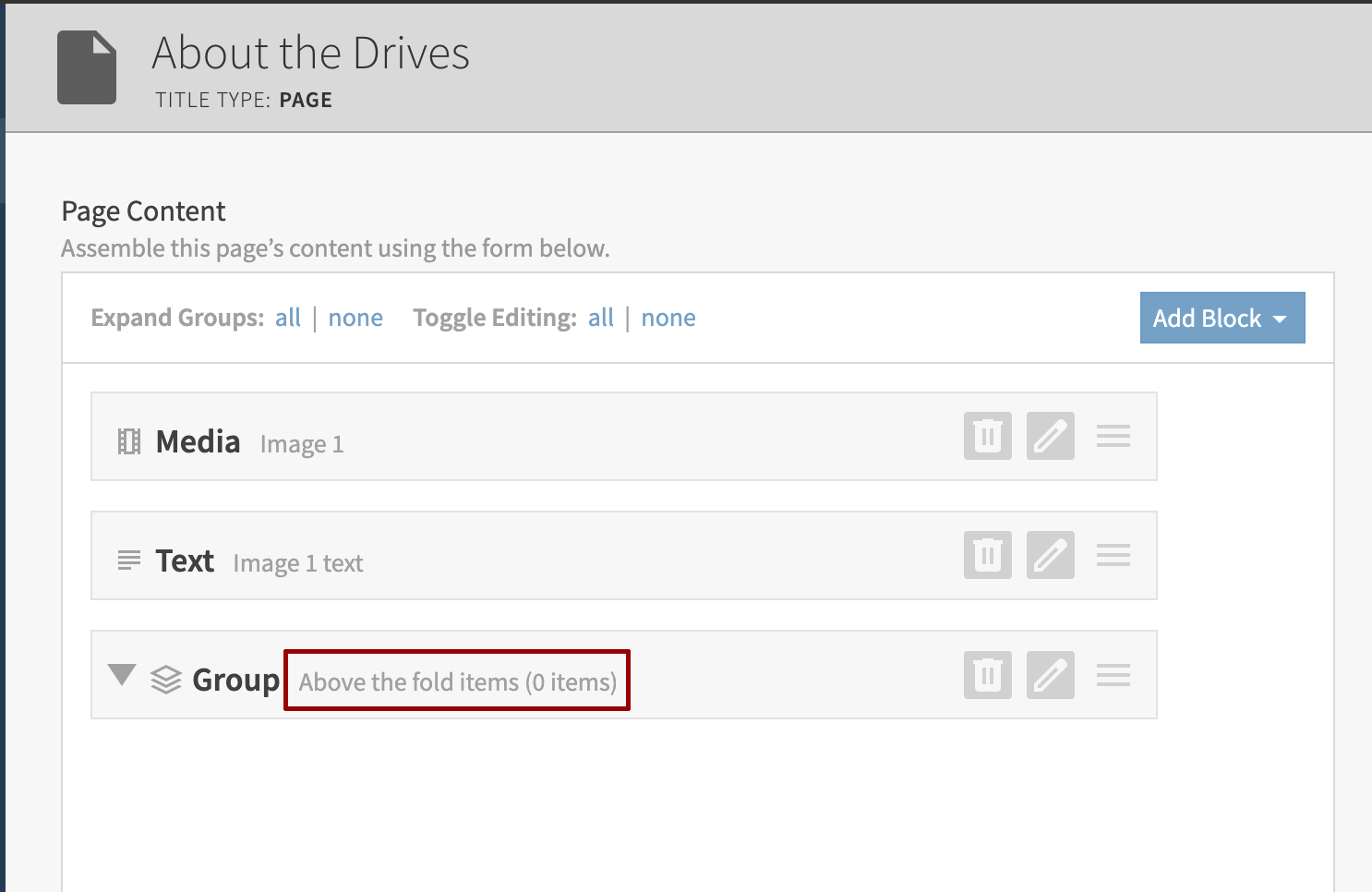Delete the Media block
The image size is (1372, 892).
pyautogui.click(x=987, y=436)
